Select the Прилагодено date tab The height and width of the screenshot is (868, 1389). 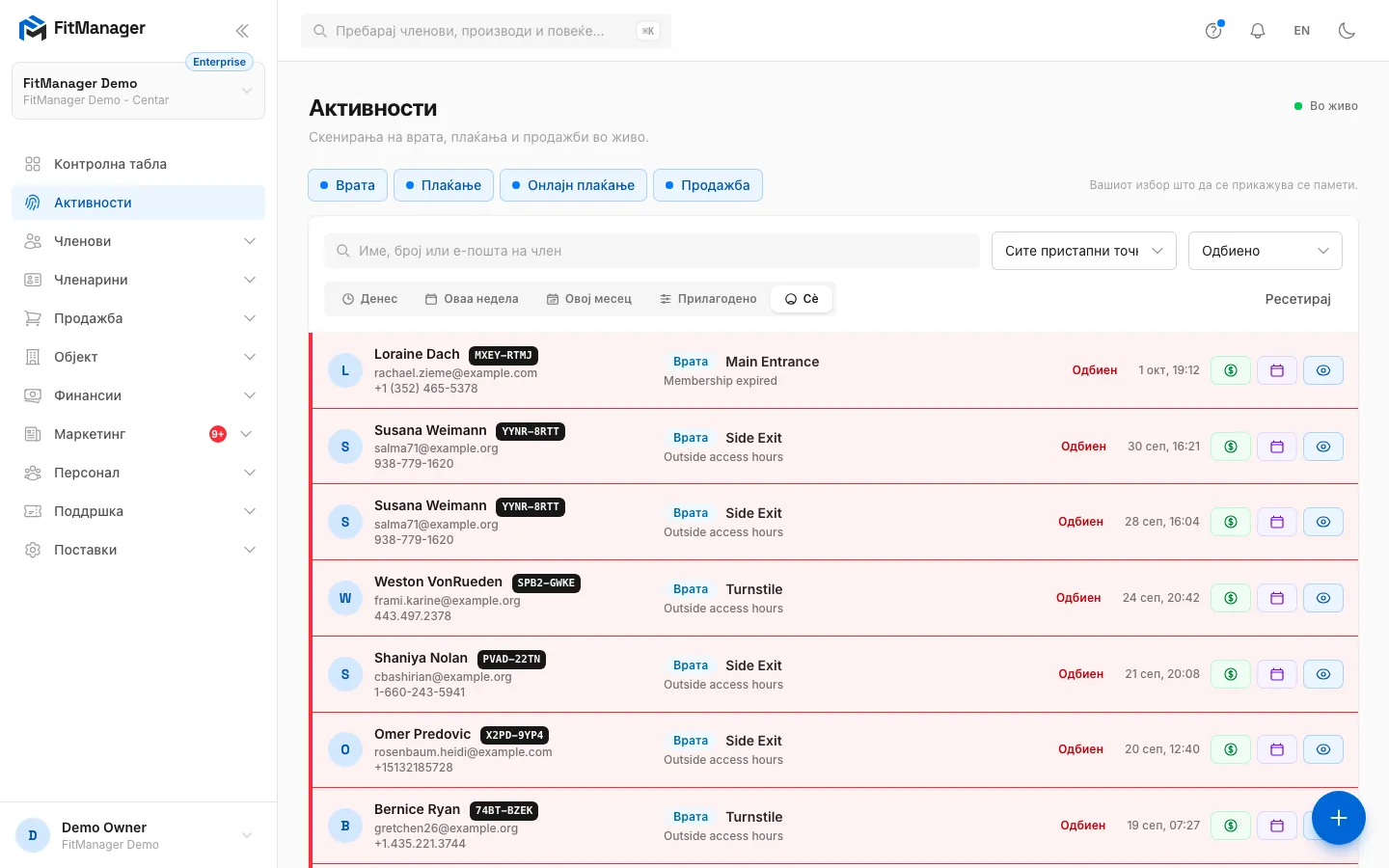[708, 299]
